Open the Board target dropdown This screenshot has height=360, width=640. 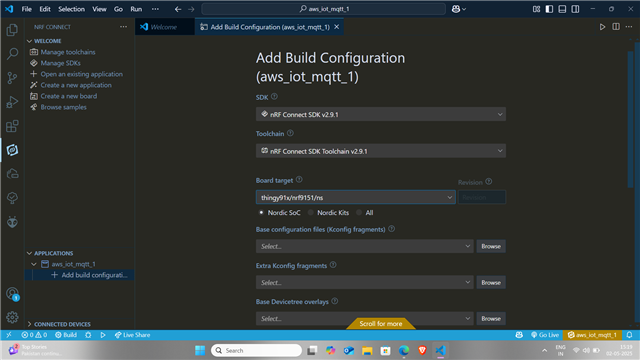(356, 198)
